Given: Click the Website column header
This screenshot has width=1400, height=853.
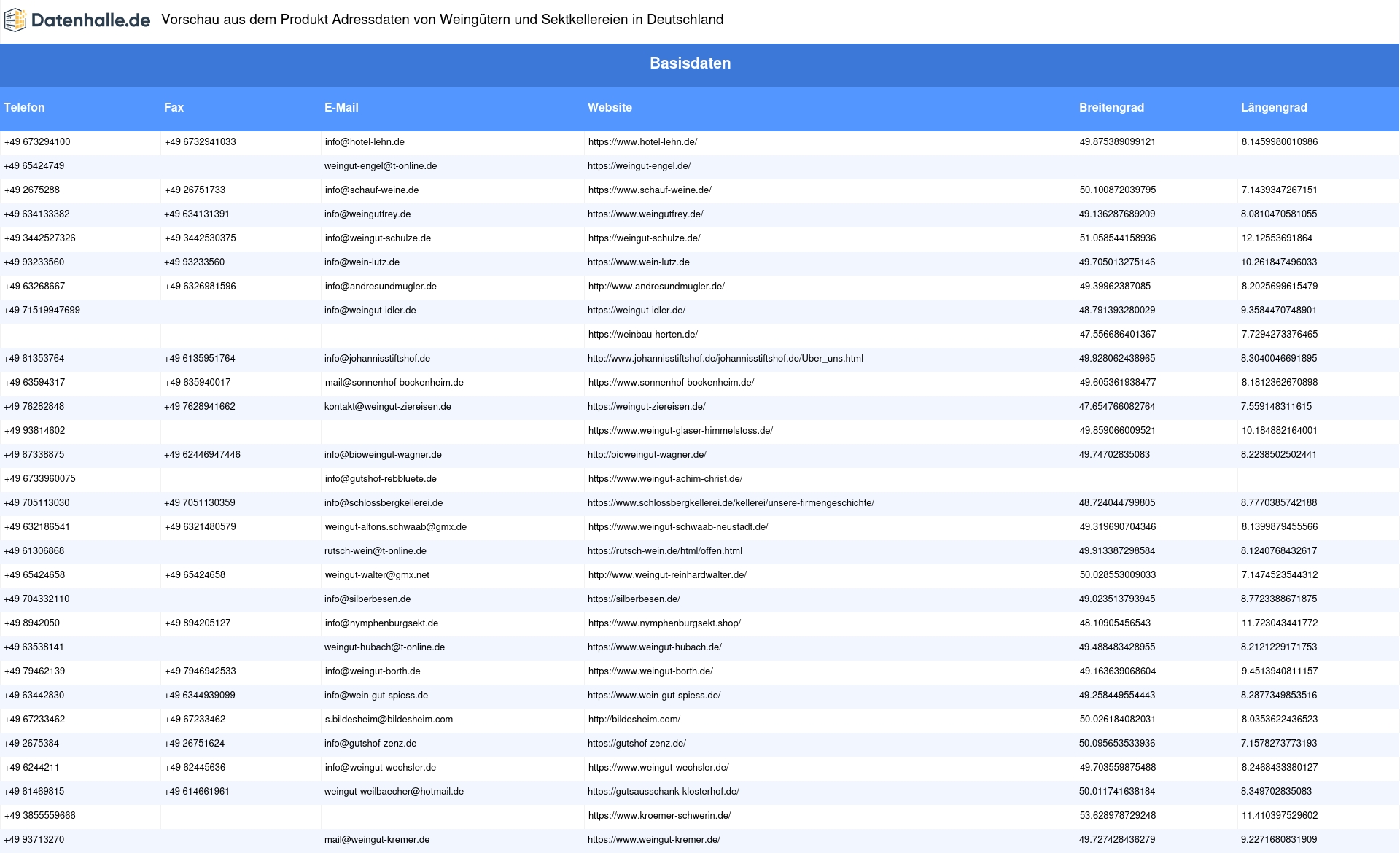Looking at the screenshot, I should click(610, 107).
